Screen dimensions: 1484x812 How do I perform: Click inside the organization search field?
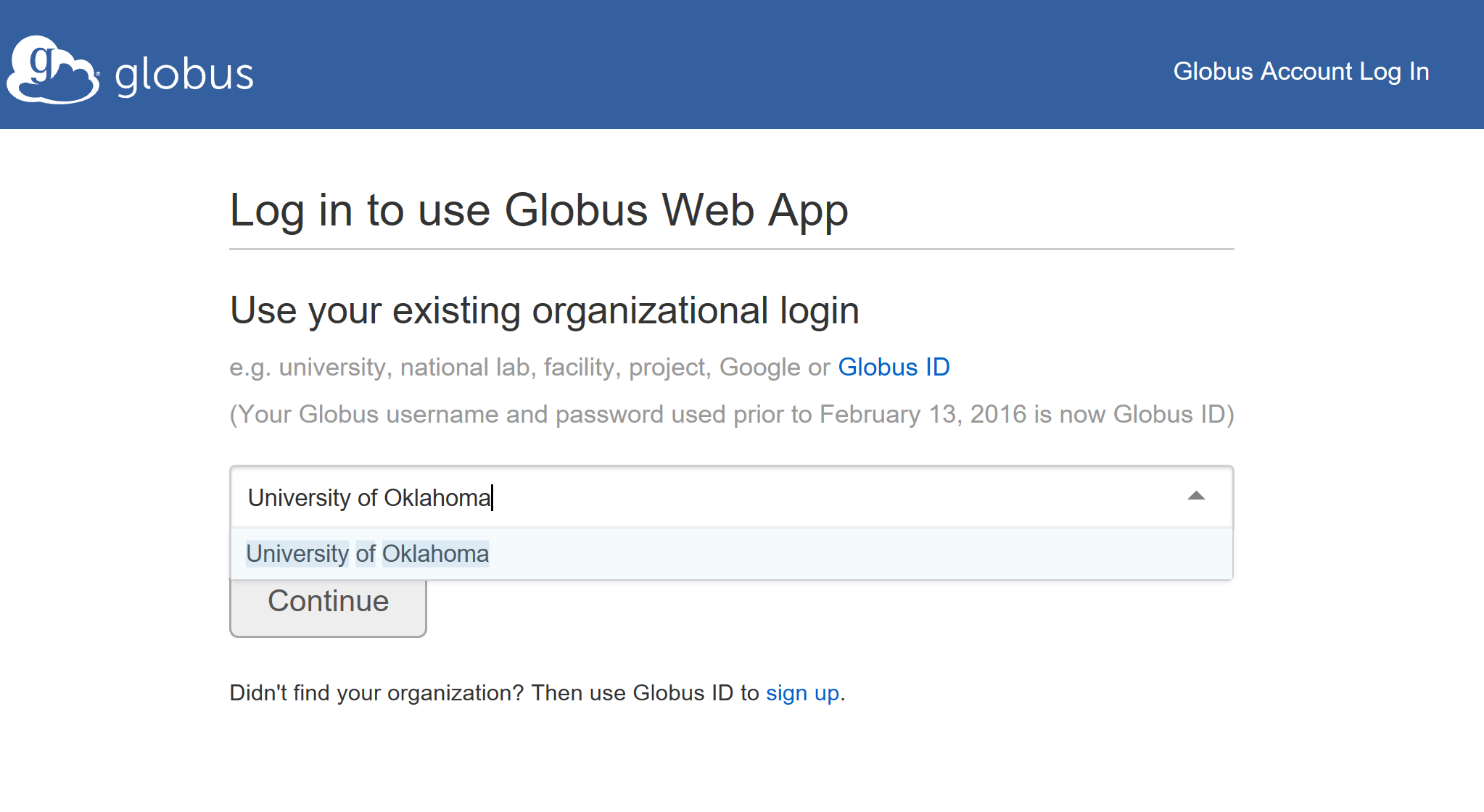798,497
